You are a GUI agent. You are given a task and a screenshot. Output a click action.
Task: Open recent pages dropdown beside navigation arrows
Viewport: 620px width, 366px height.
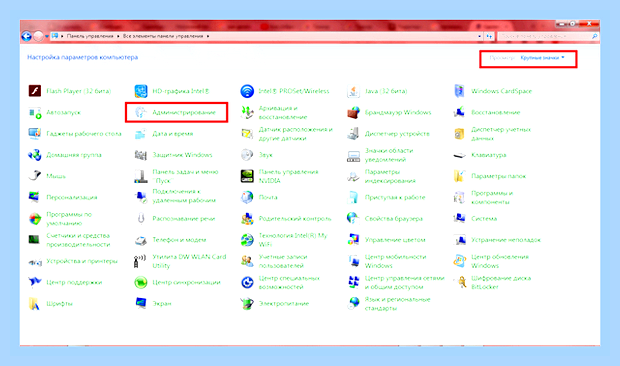[47, 36]
